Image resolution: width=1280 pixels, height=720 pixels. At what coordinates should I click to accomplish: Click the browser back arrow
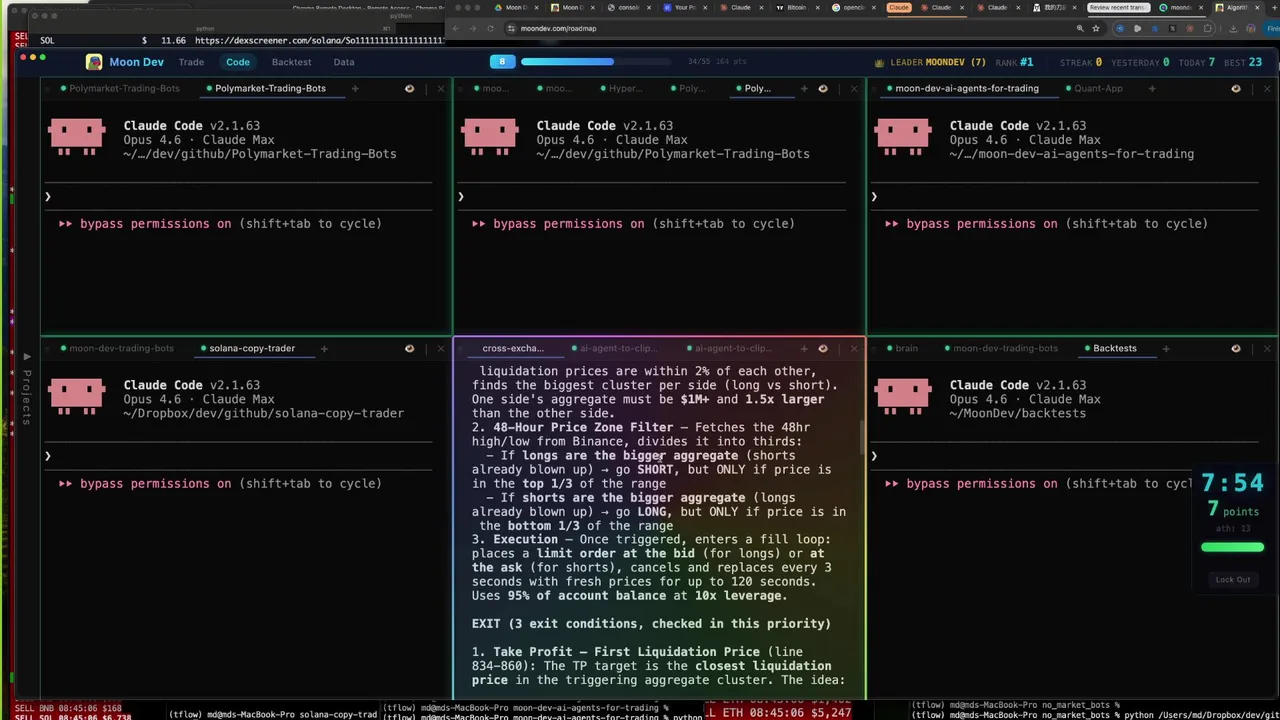pos(456,28)
